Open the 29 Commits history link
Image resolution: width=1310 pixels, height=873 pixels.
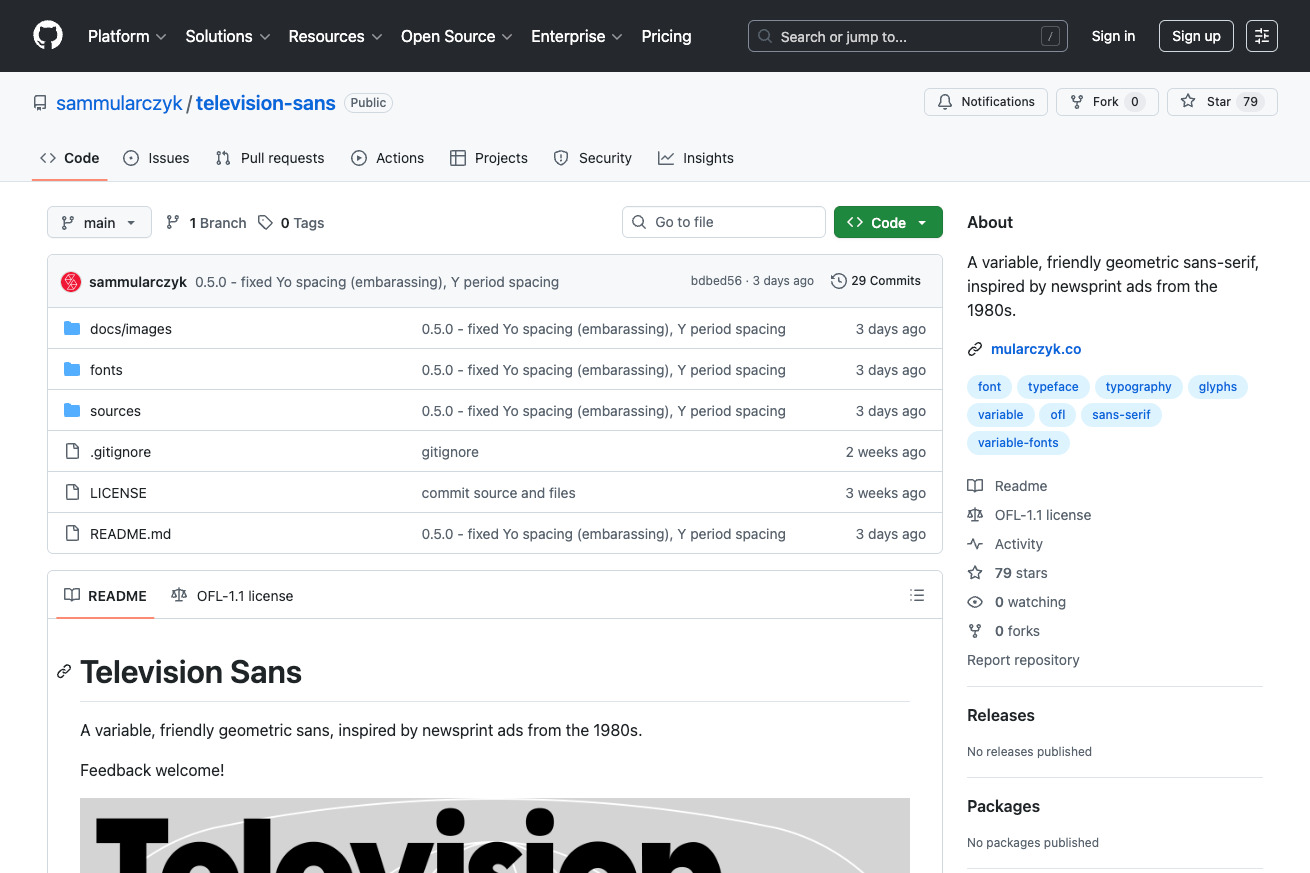tap(876, 281)
